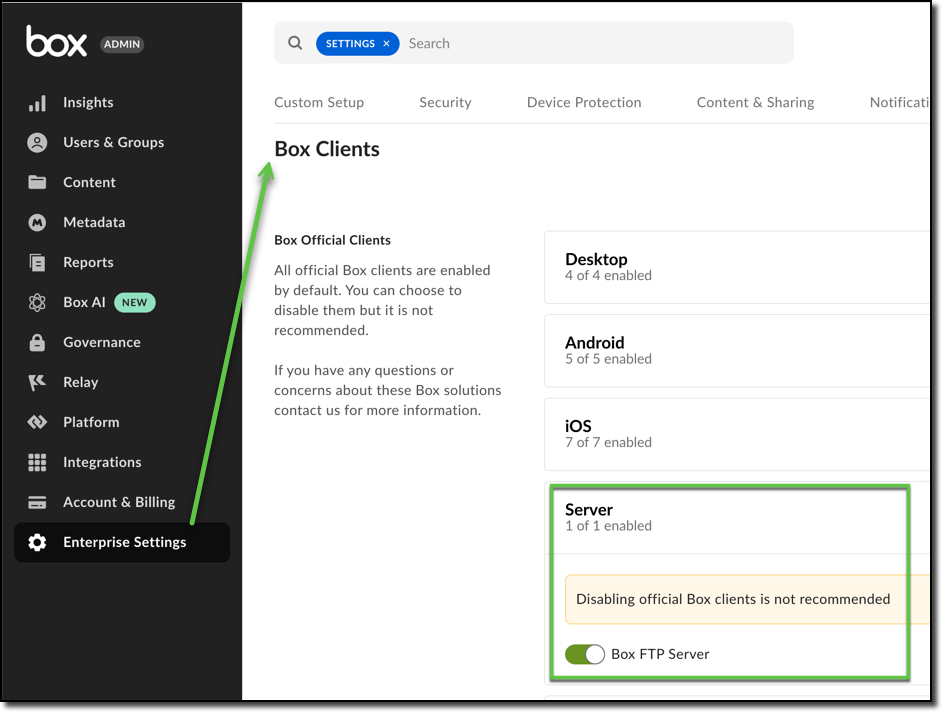Click the Integrations grid icon
This screenshot has width=942, height=712.
click(x=37, y=463)
